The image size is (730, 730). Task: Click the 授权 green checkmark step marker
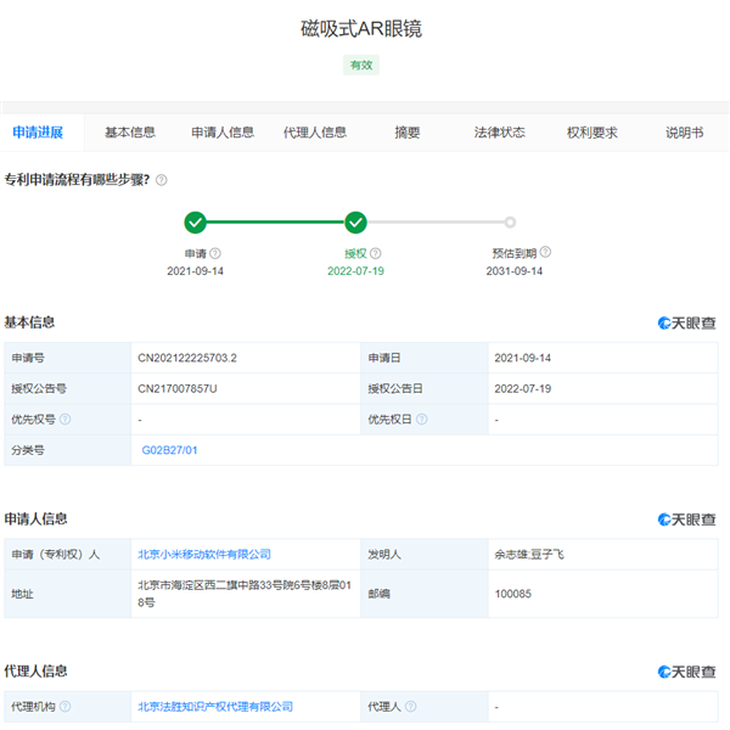coord(356,223)
